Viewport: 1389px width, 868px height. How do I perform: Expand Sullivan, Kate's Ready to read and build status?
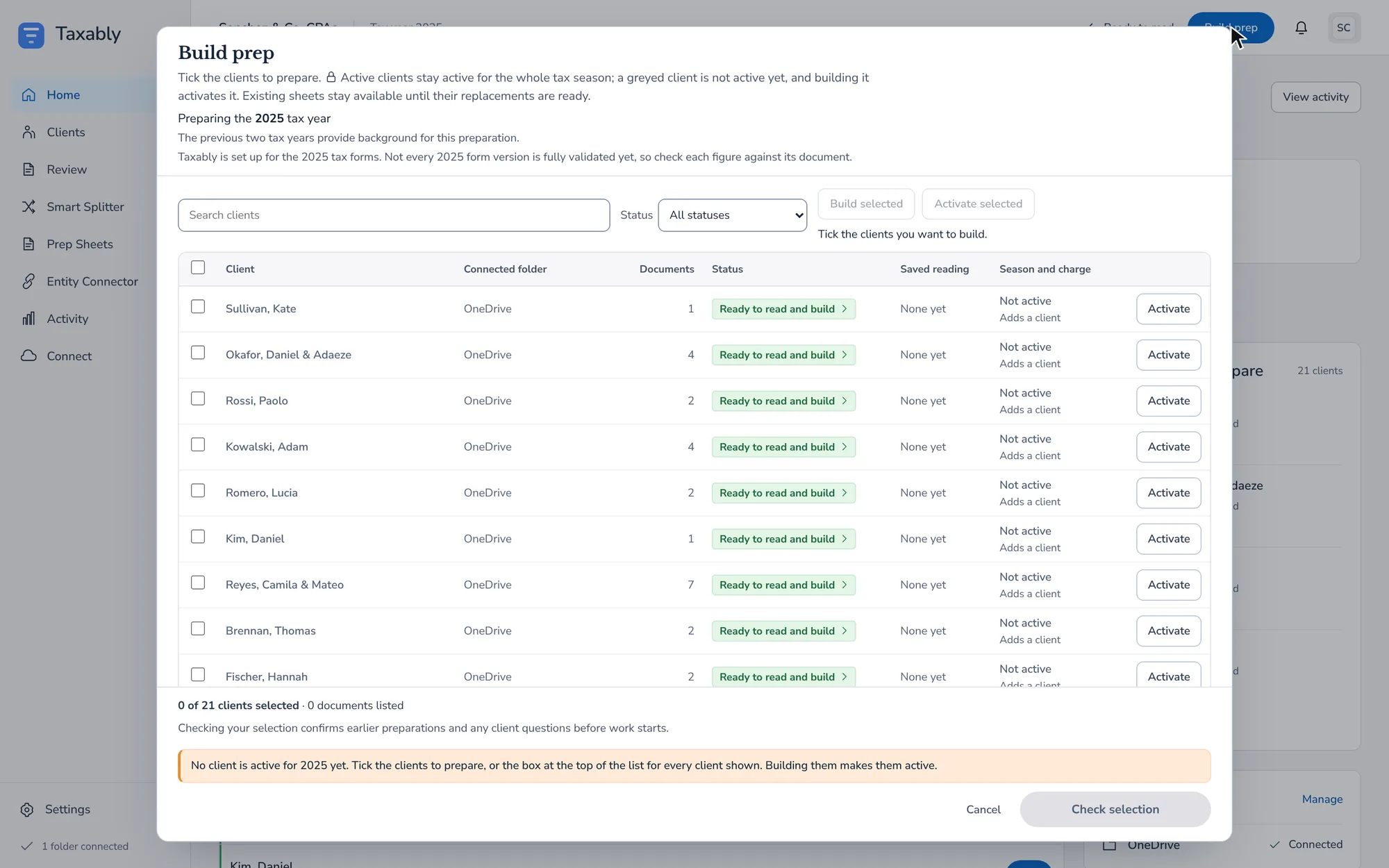[783, 309]
